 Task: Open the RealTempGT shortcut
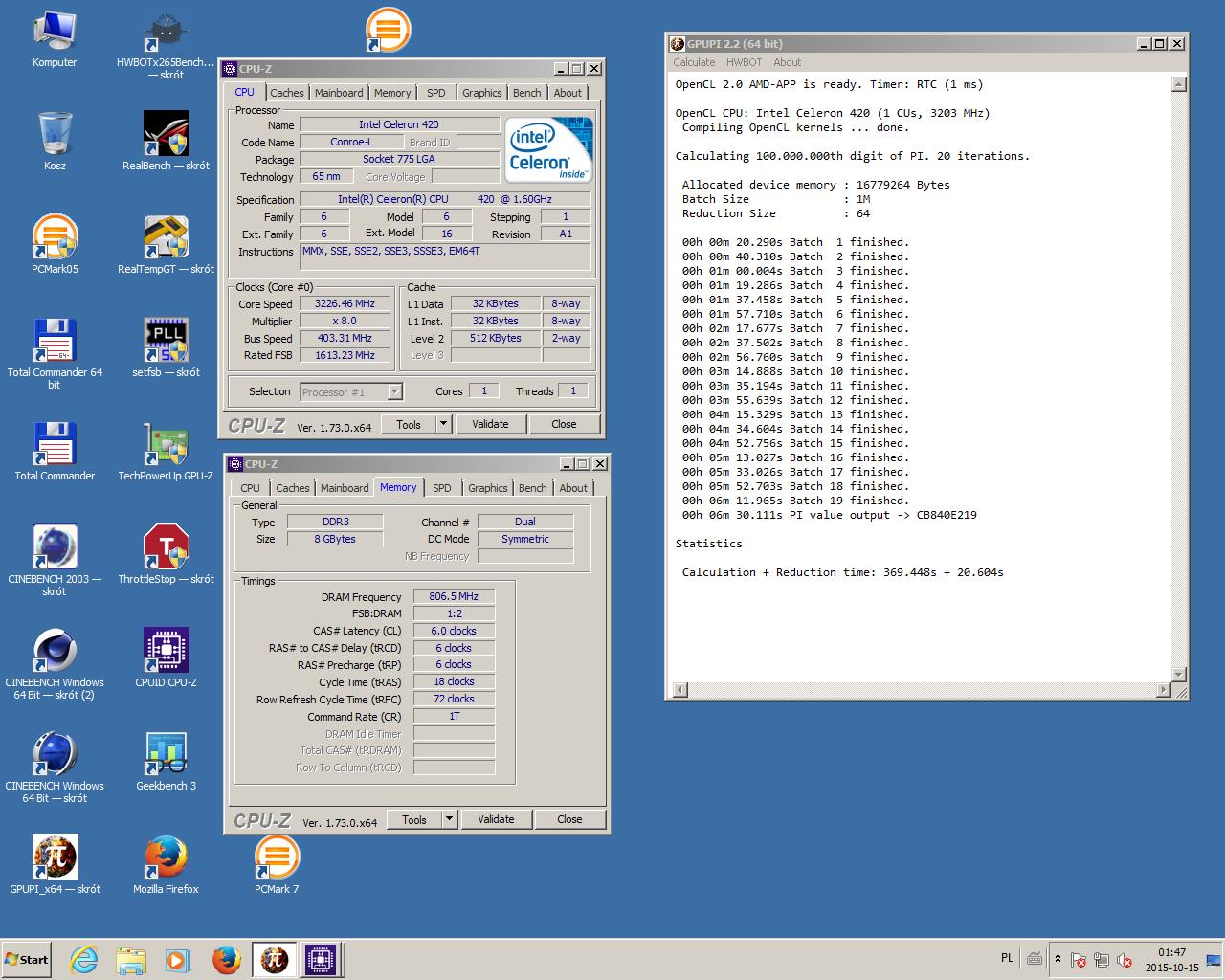166,244
